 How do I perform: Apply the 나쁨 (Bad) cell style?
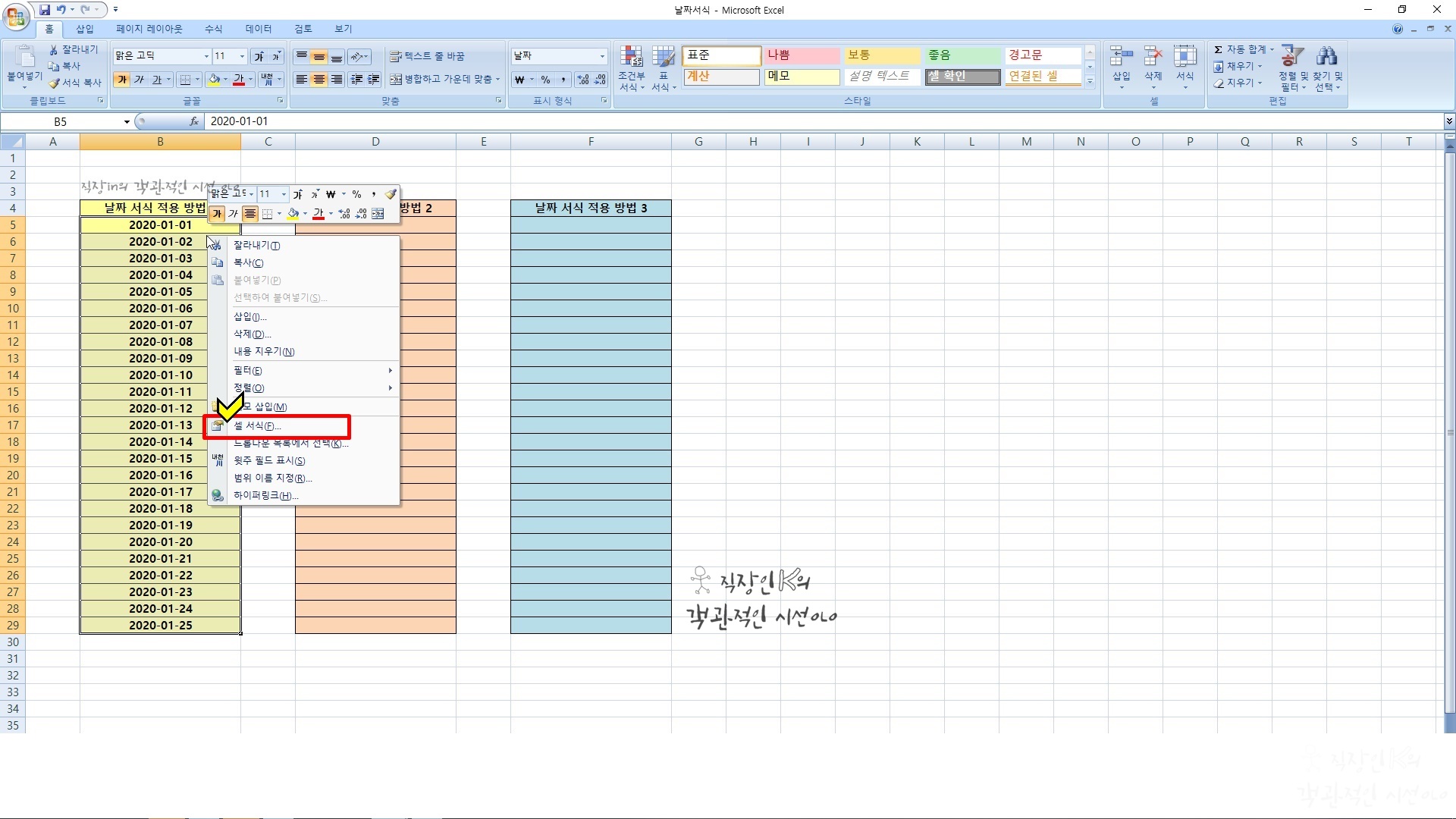click(x=801, y=55)
